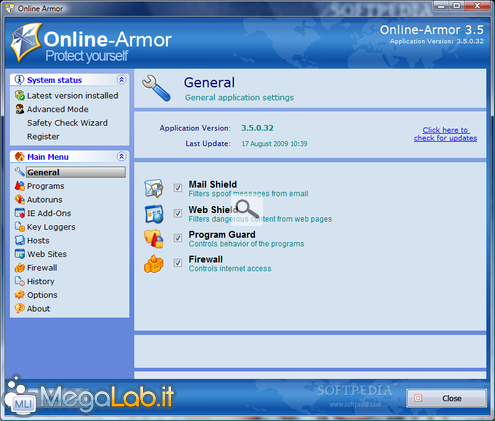The width and height of the screenshot is (495, 421).
Task: Click the History menu icon
Action: point(20,281)
